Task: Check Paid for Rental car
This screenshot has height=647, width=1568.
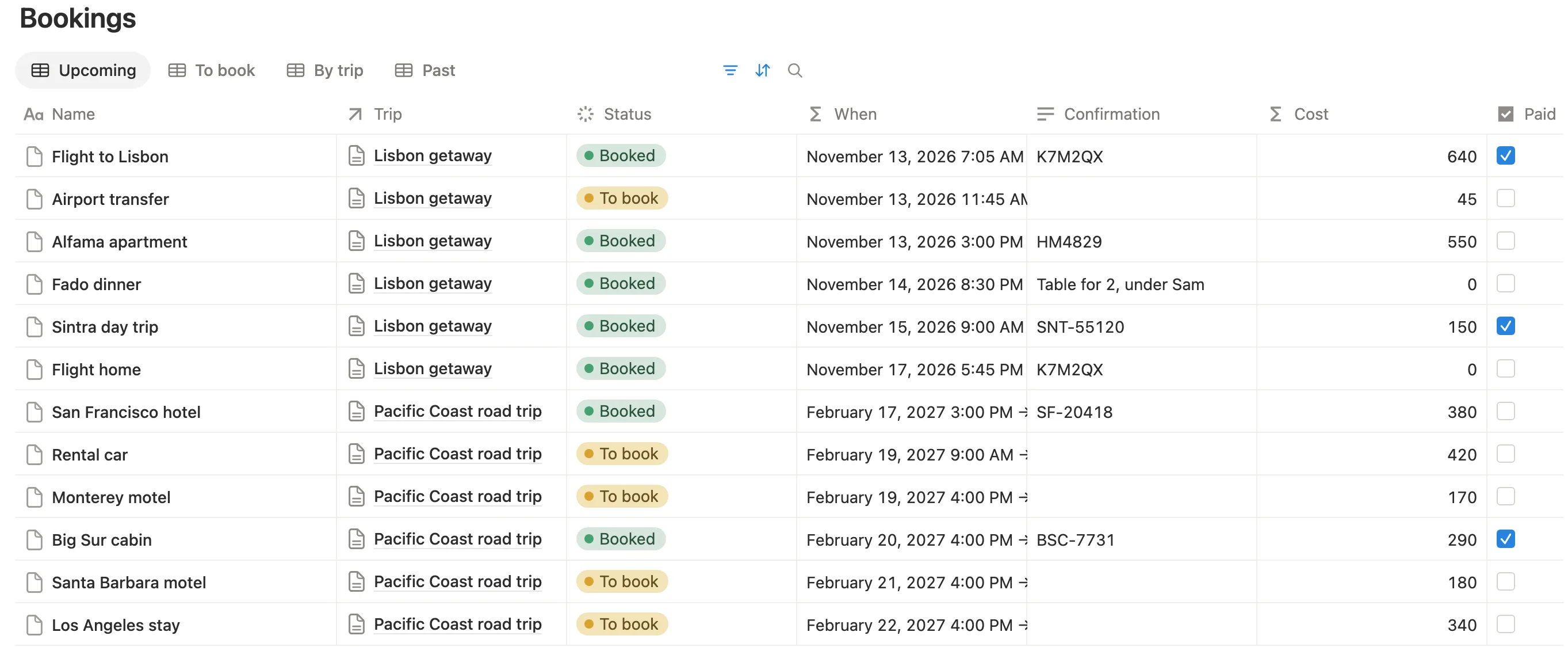Action: pos(1505,454)
